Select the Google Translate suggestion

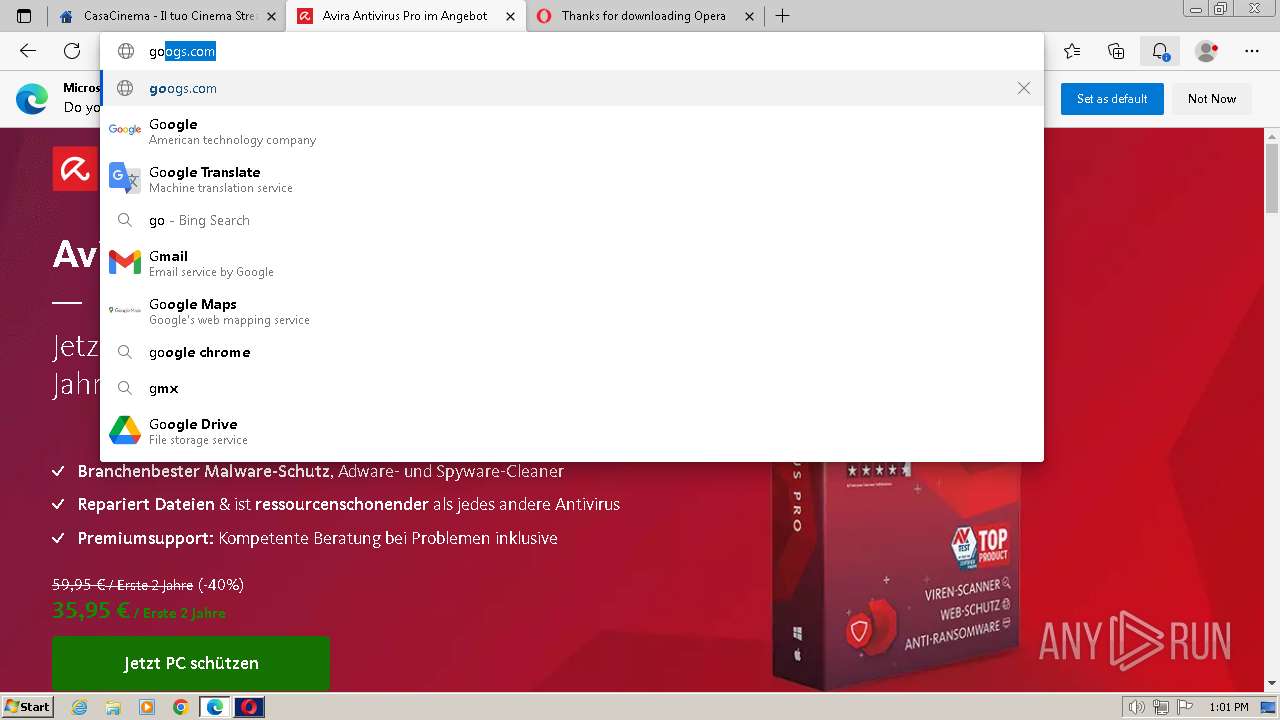click(572, 179)
